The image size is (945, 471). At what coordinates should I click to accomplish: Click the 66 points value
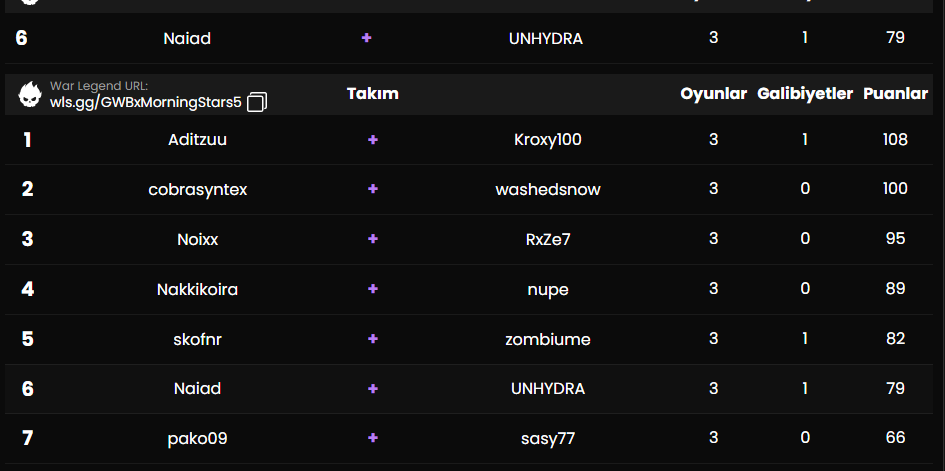[896, 438]
